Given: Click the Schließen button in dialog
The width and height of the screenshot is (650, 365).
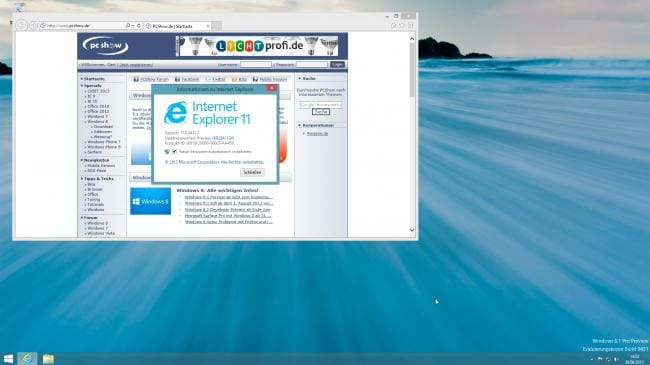Looking at the screenshot, I should click(252, 172).
